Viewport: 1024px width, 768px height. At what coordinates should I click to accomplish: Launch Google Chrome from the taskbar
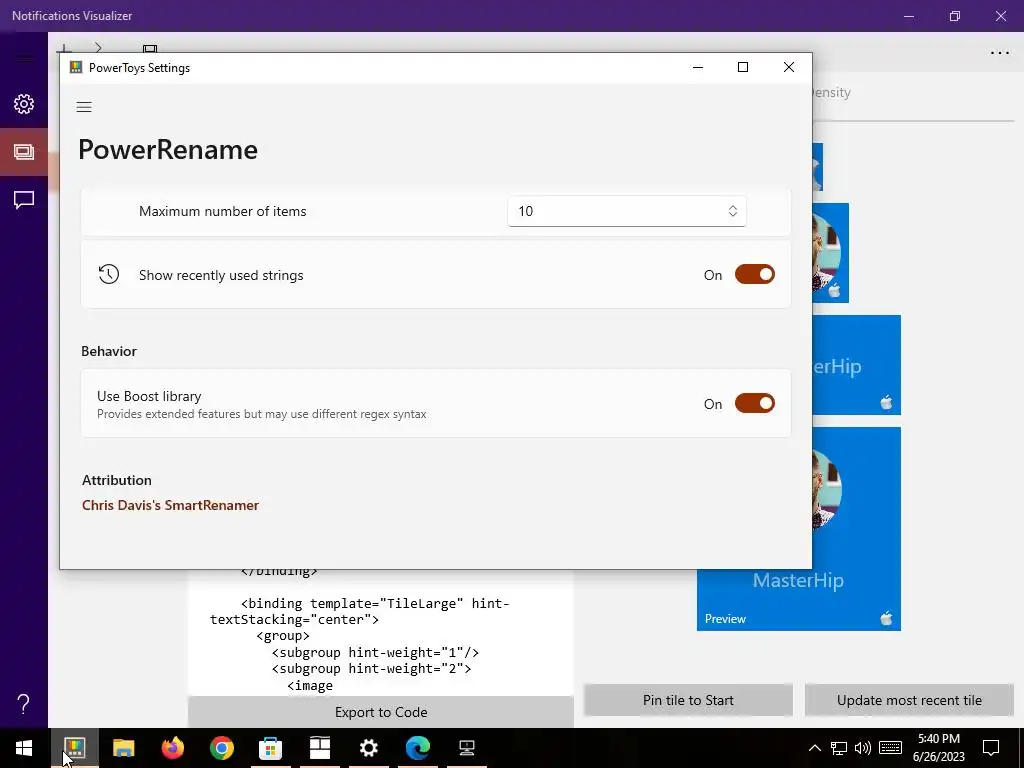221,748
